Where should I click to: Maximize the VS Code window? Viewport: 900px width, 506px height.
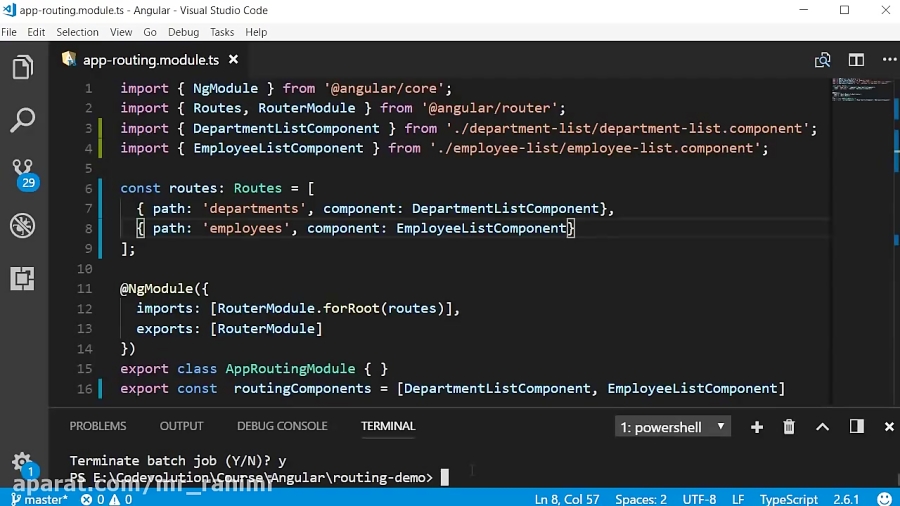[x=844, y=10]
